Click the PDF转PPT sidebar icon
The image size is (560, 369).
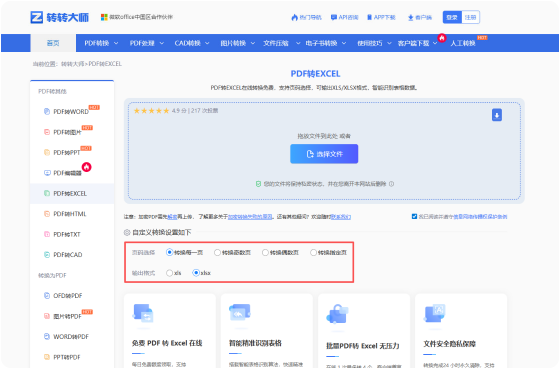47,153
